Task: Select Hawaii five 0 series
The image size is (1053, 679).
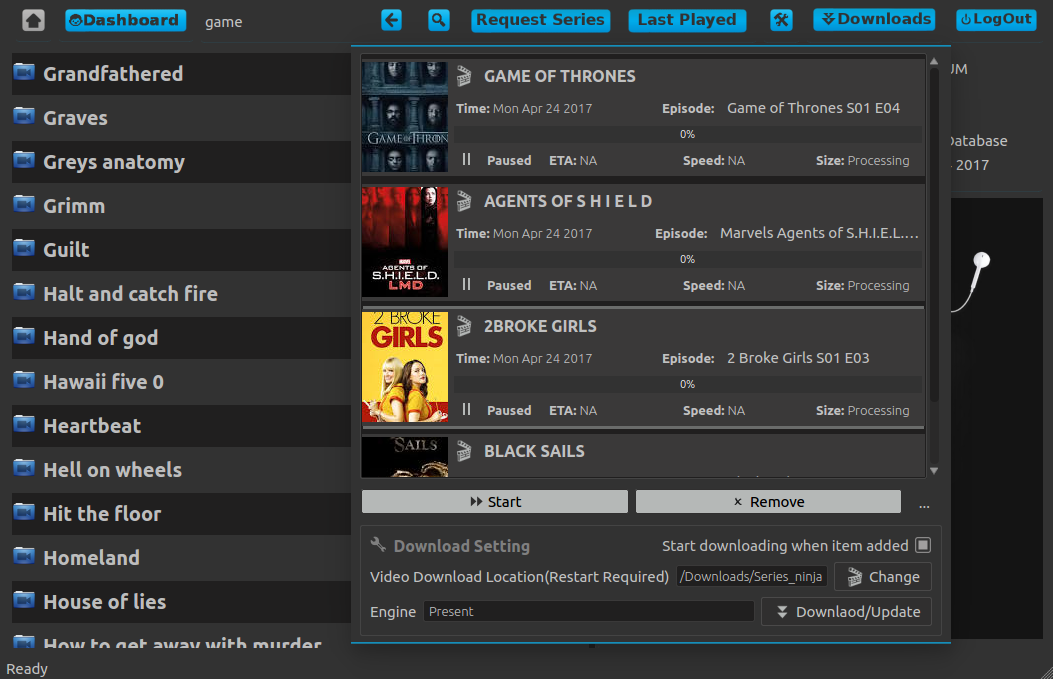Action: 181,382
